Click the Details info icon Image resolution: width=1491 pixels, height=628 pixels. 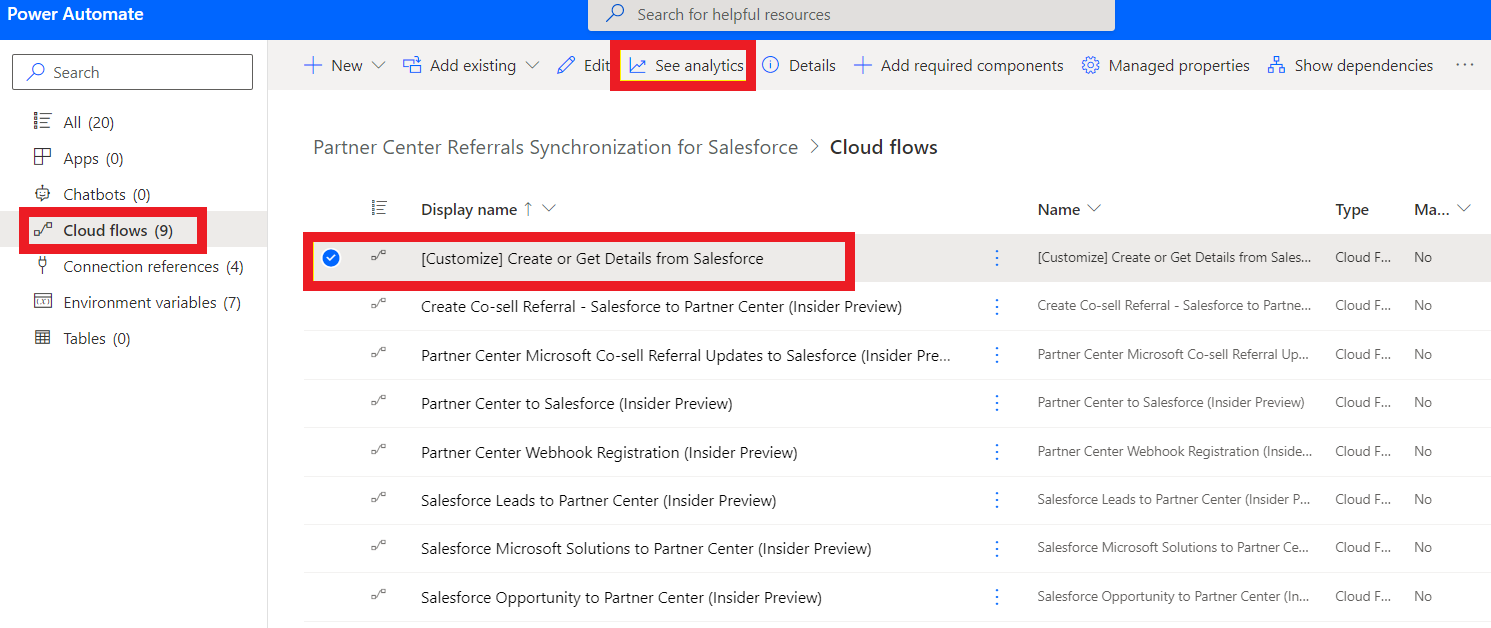tap(771, 66)
